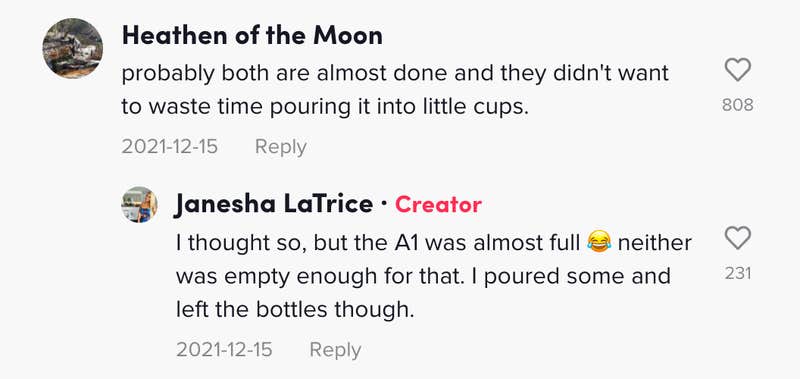Like Janesha LaTrice's reply with heart
Viewport: 800px width, 379px height.
pyautogui.click(x=738, y=238)
